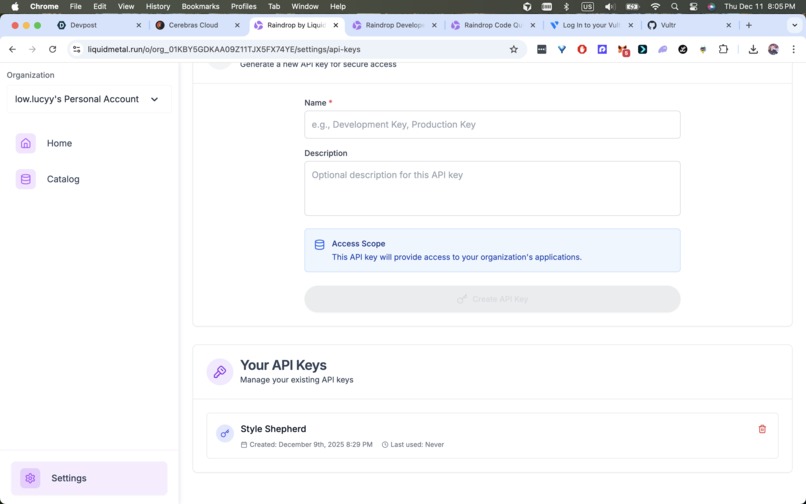
Task: Go back to the previous page
Action: pos(12,49)
